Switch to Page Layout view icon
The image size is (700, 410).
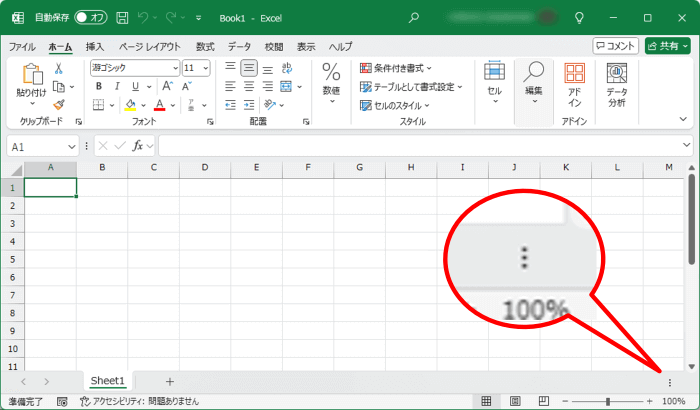pos(515,401)
